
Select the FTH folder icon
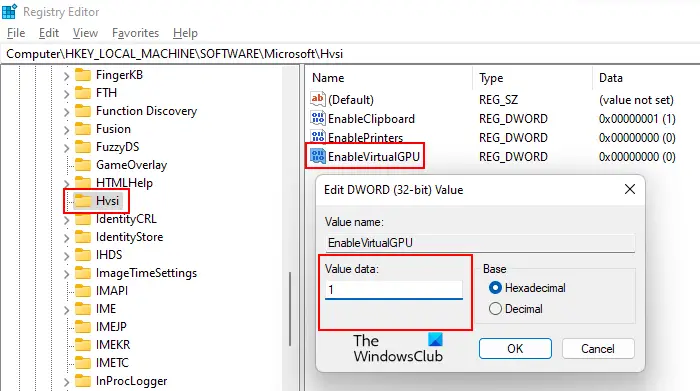[x=83, y=92]
